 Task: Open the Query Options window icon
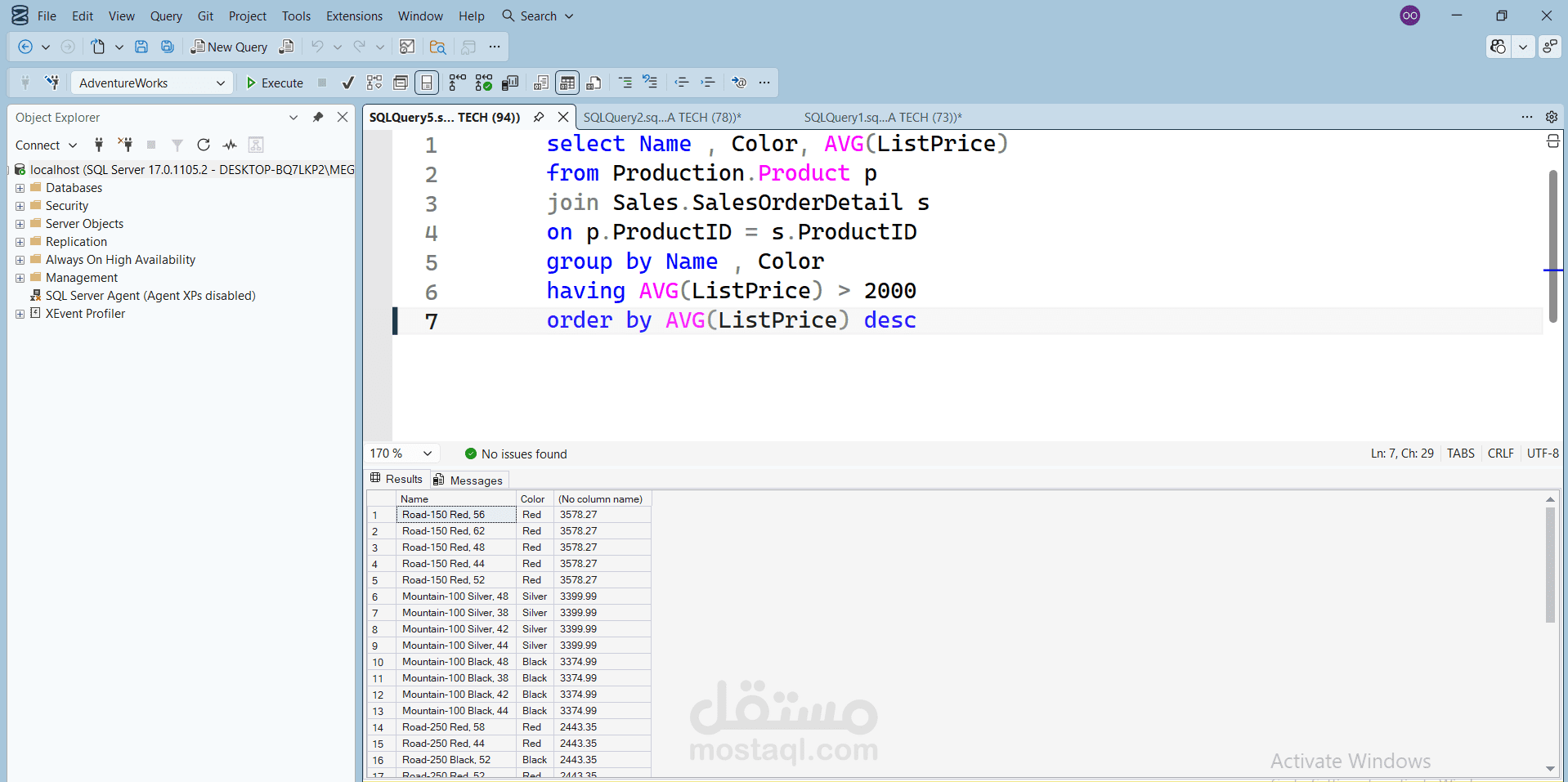401,83
